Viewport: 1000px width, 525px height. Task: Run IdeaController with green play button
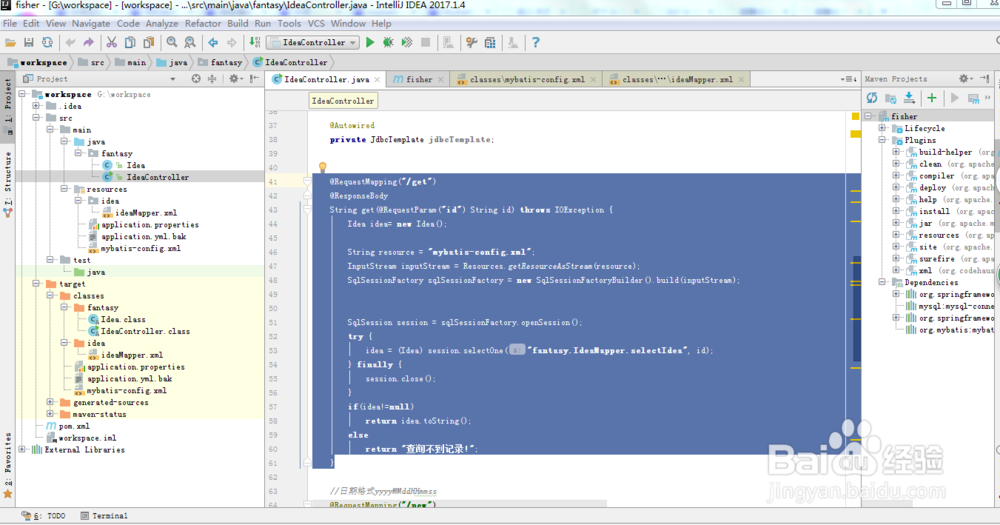pyautogui.click(x=370, y=43)
